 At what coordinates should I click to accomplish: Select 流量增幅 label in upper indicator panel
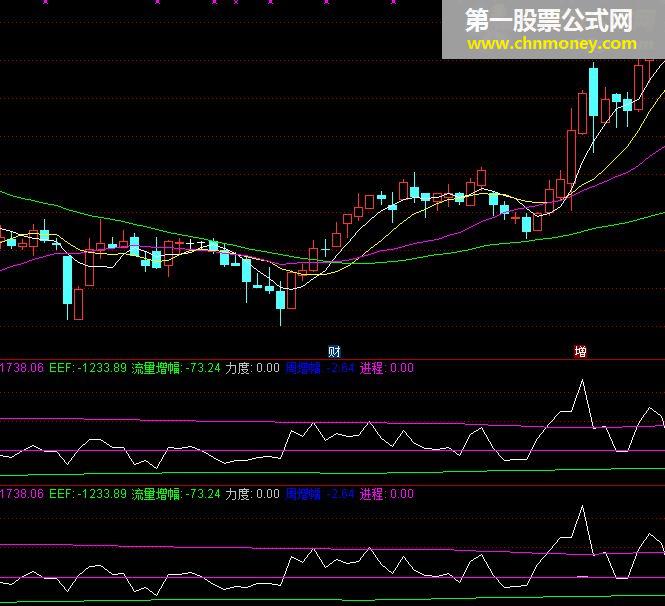pos(156,368)
